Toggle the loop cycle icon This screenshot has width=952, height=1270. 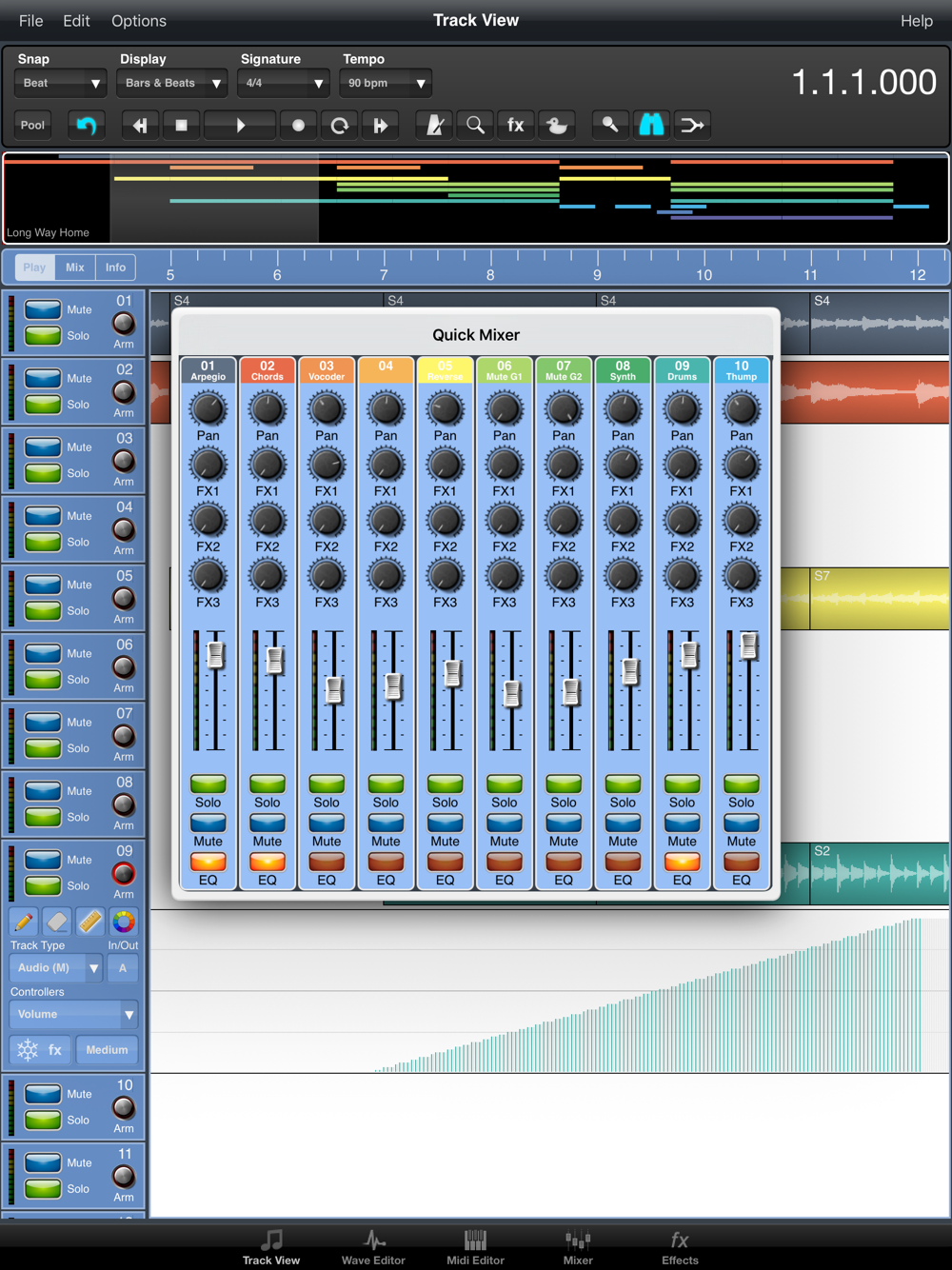click(x=339, y=125)
